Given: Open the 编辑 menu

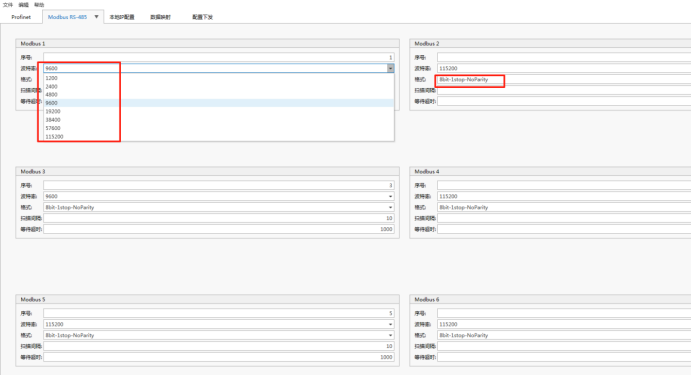Looking at the screenshot, I should [23, 5].
